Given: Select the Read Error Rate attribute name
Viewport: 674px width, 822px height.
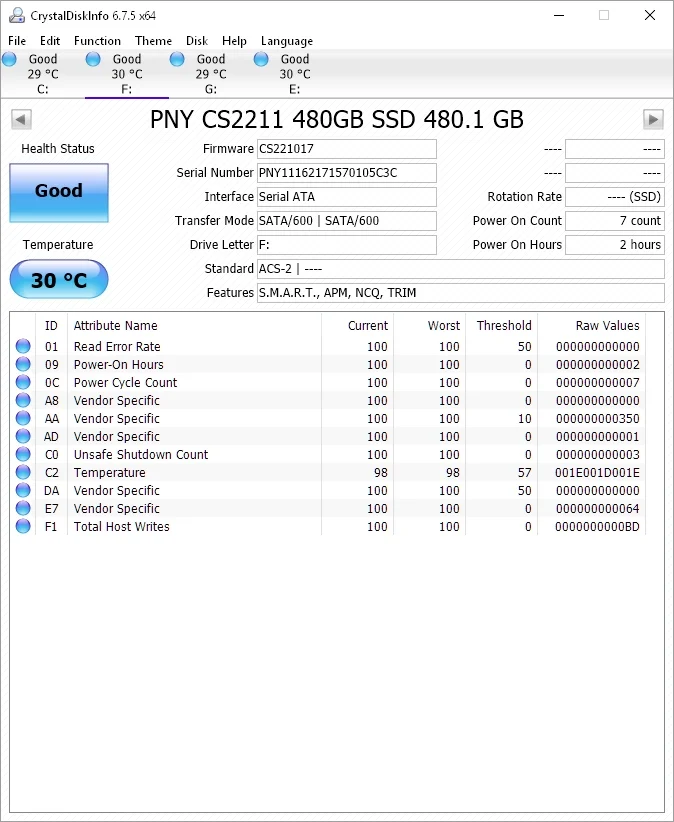Looking at the screenshot, I should (x=117, y=347).
